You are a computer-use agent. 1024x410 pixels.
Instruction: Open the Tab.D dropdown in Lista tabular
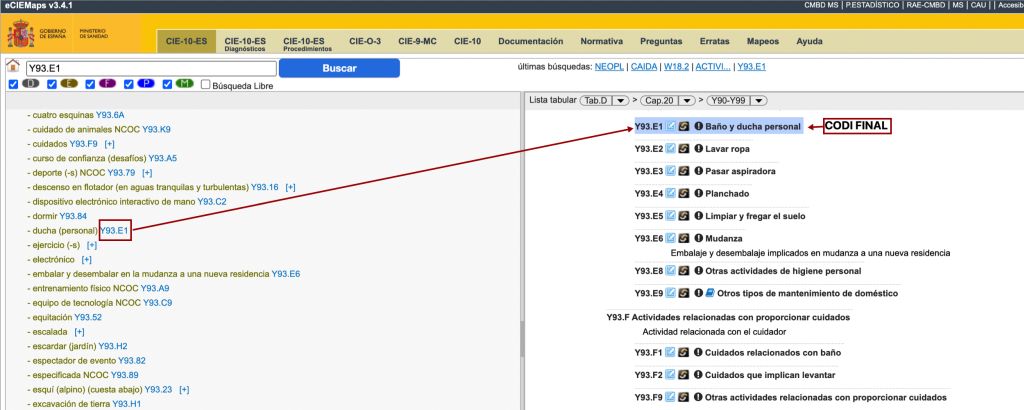point(604,100)
